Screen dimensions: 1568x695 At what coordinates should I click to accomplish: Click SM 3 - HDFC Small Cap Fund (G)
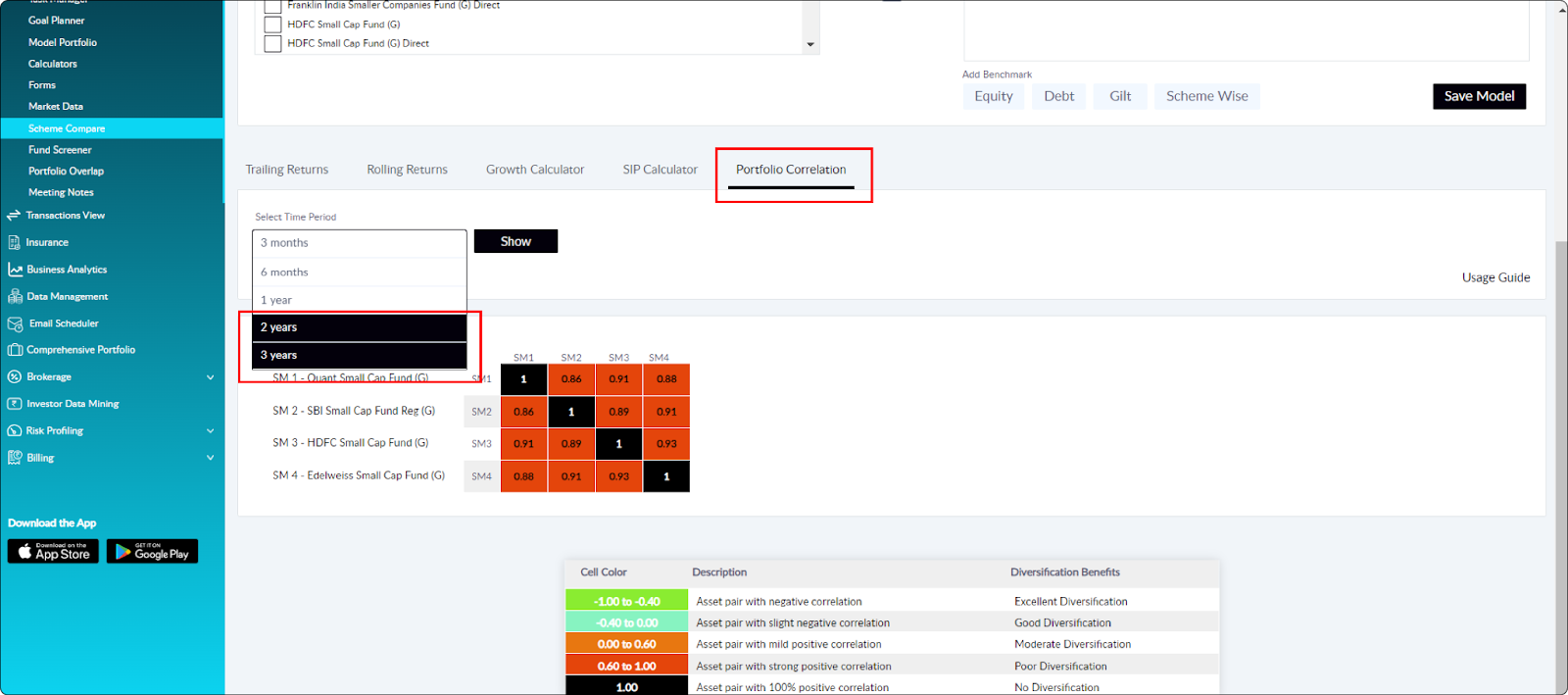(x=351, y=443)
